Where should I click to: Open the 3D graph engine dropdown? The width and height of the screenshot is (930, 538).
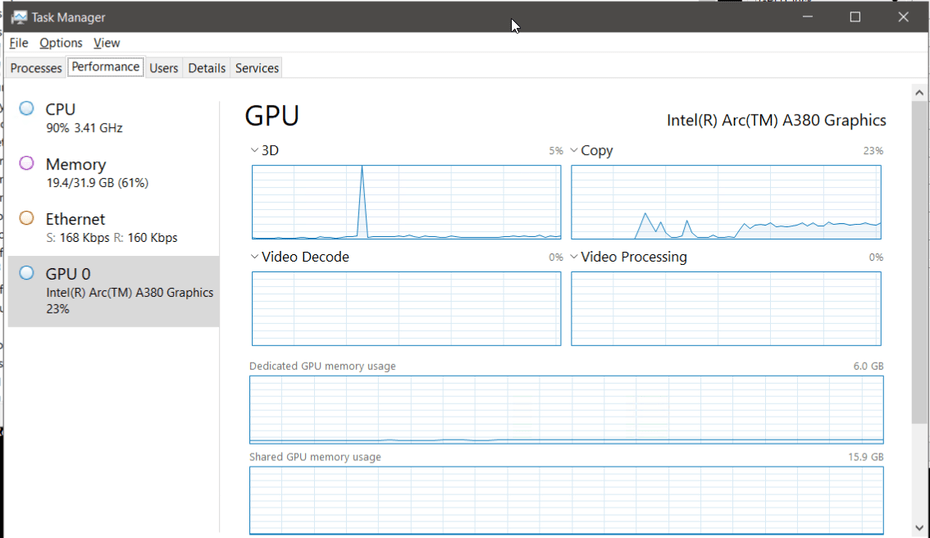click(x=255, y=151)
